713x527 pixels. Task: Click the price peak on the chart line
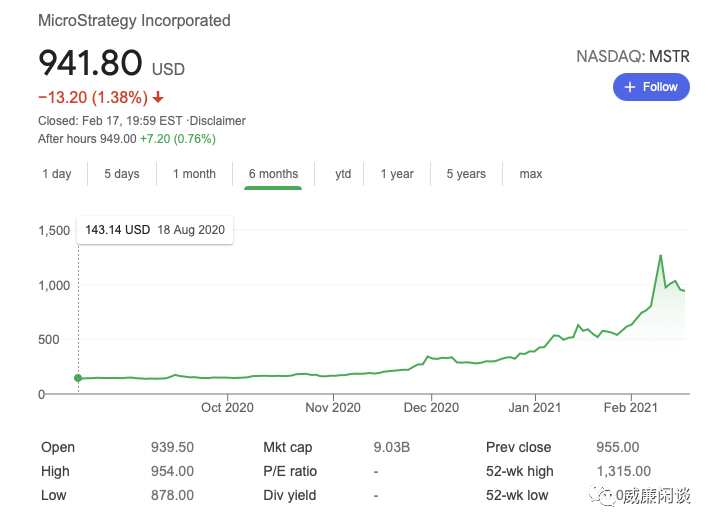(660, 256)
